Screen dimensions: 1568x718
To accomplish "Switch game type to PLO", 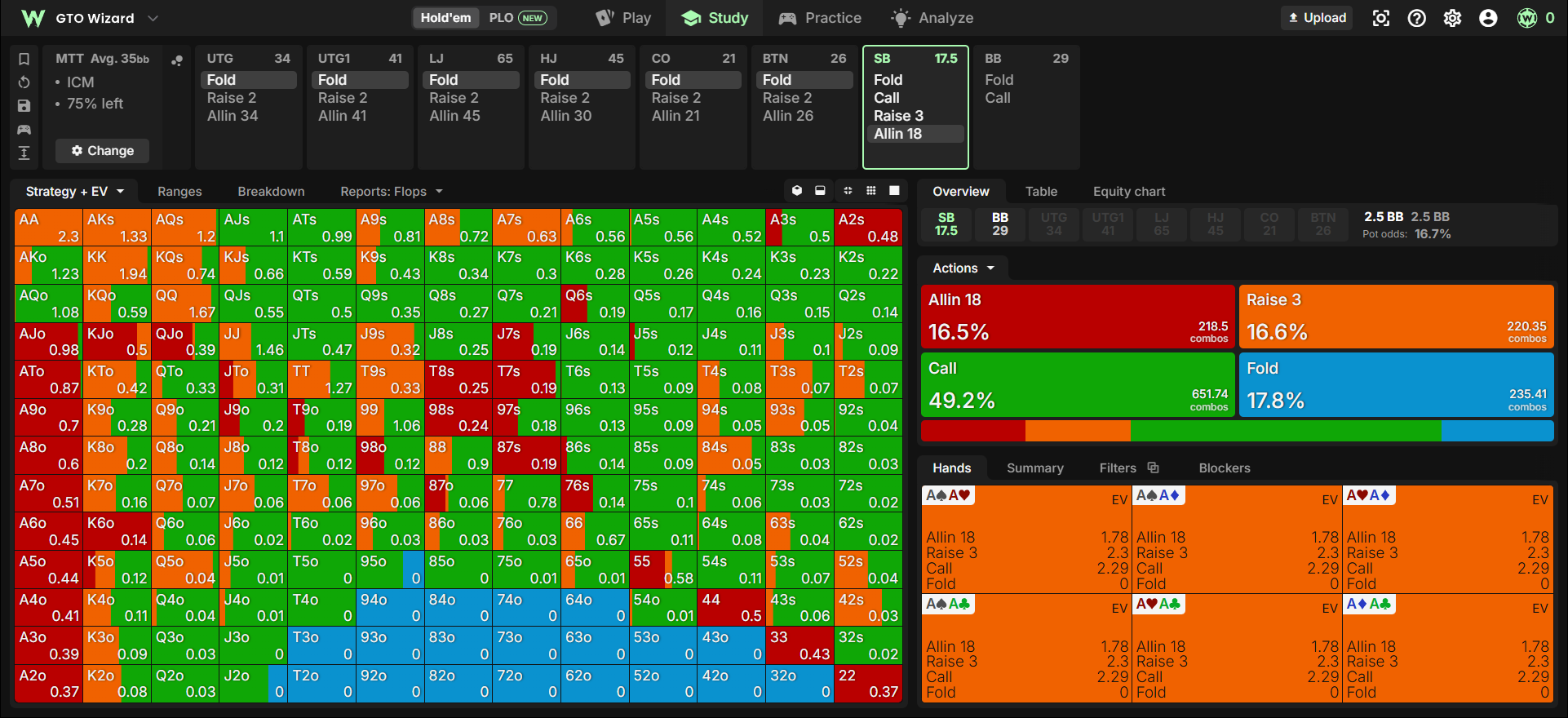I will pos(517,18).
